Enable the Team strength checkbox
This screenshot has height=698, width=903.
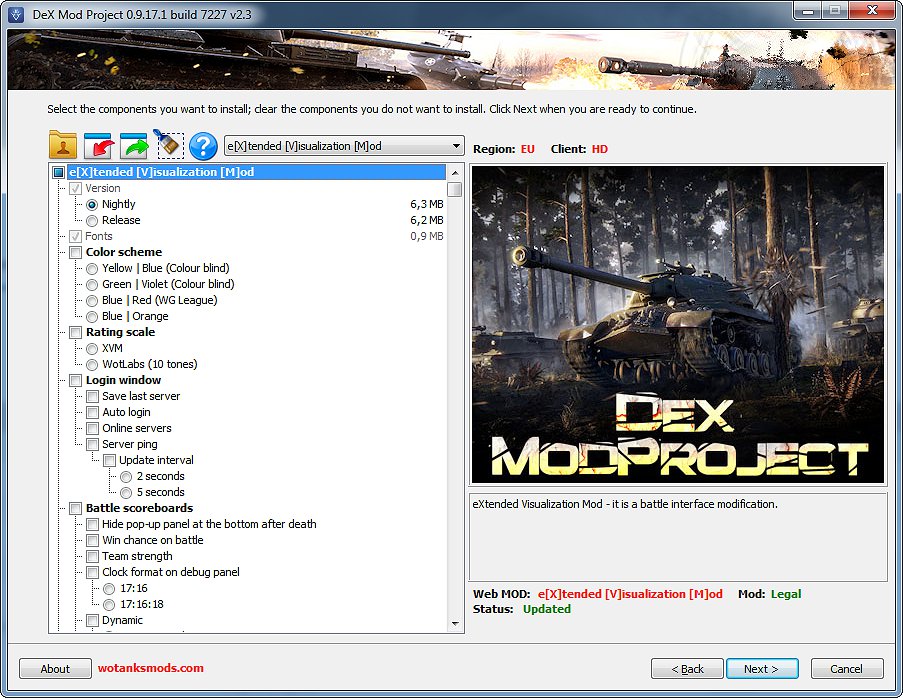[92, 556]
